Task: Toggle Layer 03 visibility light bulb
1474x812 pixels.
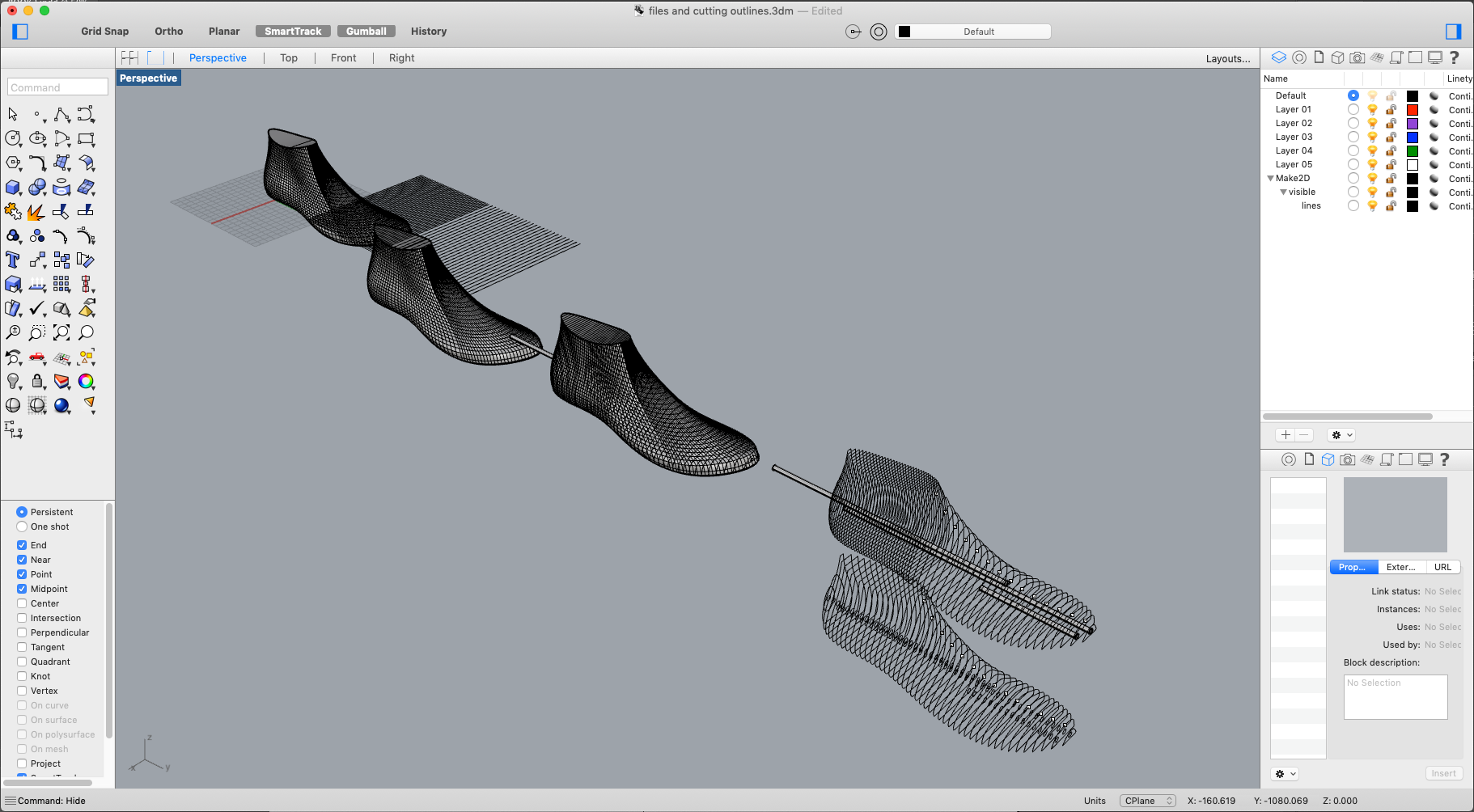Action: point(1372,137)
